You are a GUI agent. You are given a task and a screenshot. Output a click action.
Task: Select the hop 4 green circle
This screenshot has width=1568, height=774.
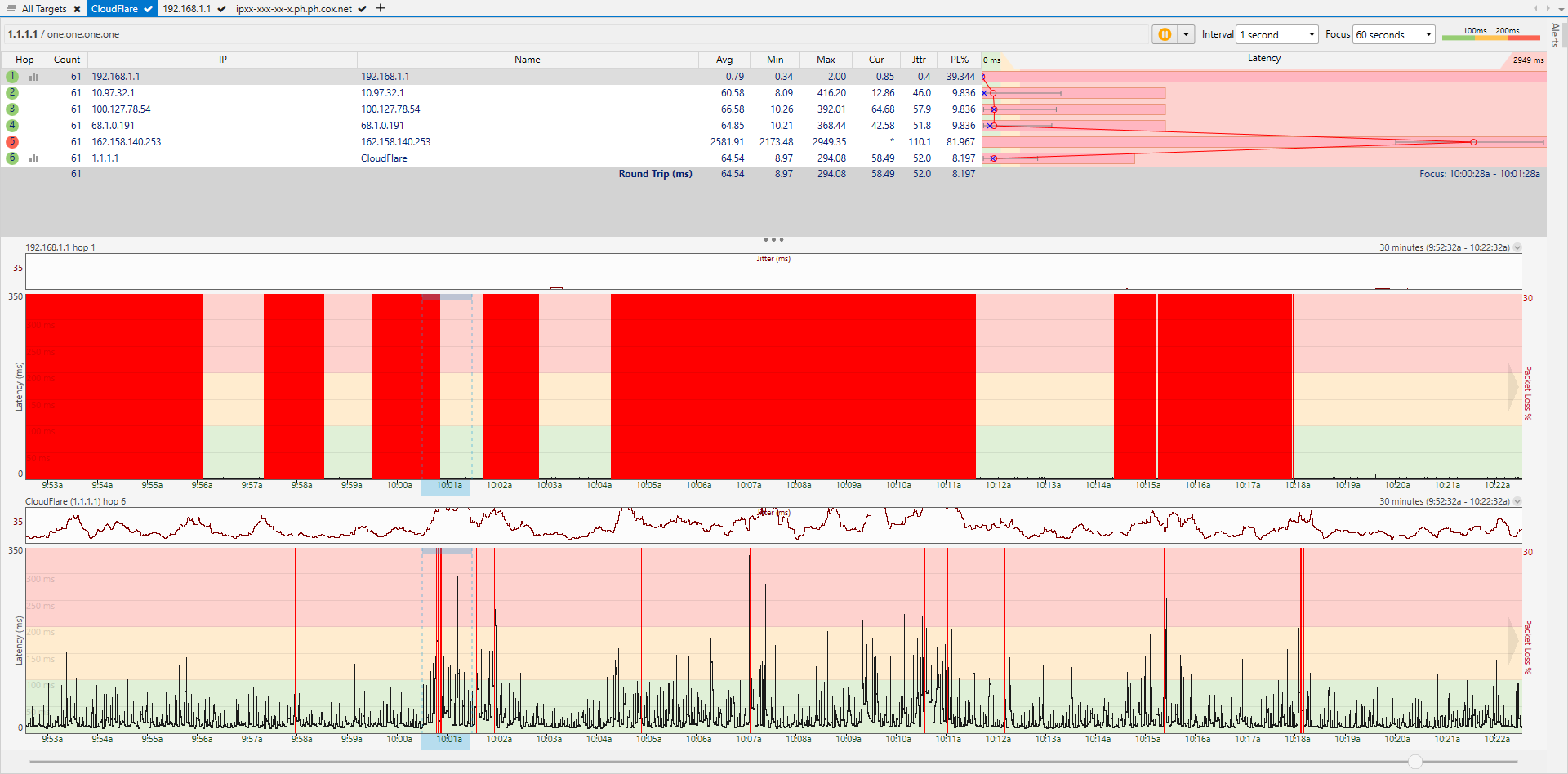(x=12, y=125)
